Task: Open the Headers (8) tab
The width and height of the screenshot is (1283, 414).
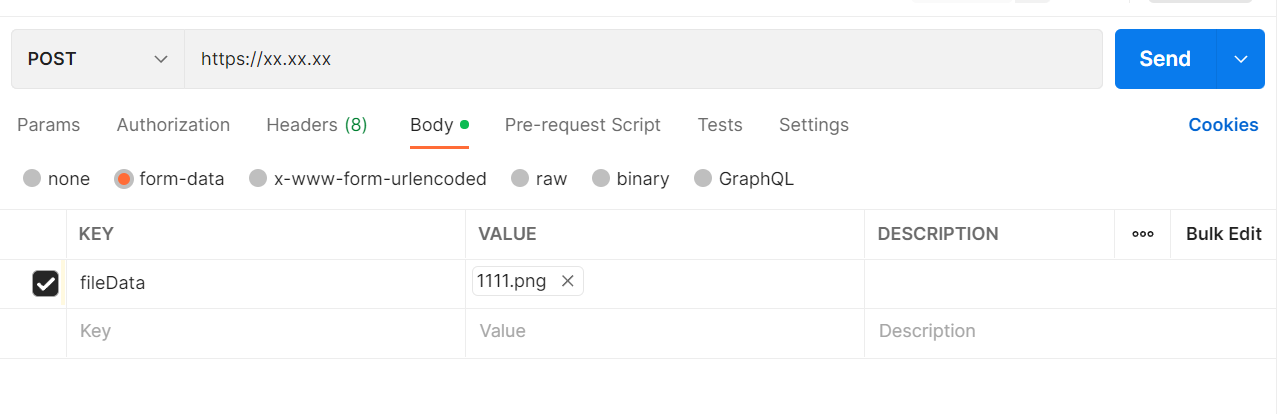Action: click(317, 125)
